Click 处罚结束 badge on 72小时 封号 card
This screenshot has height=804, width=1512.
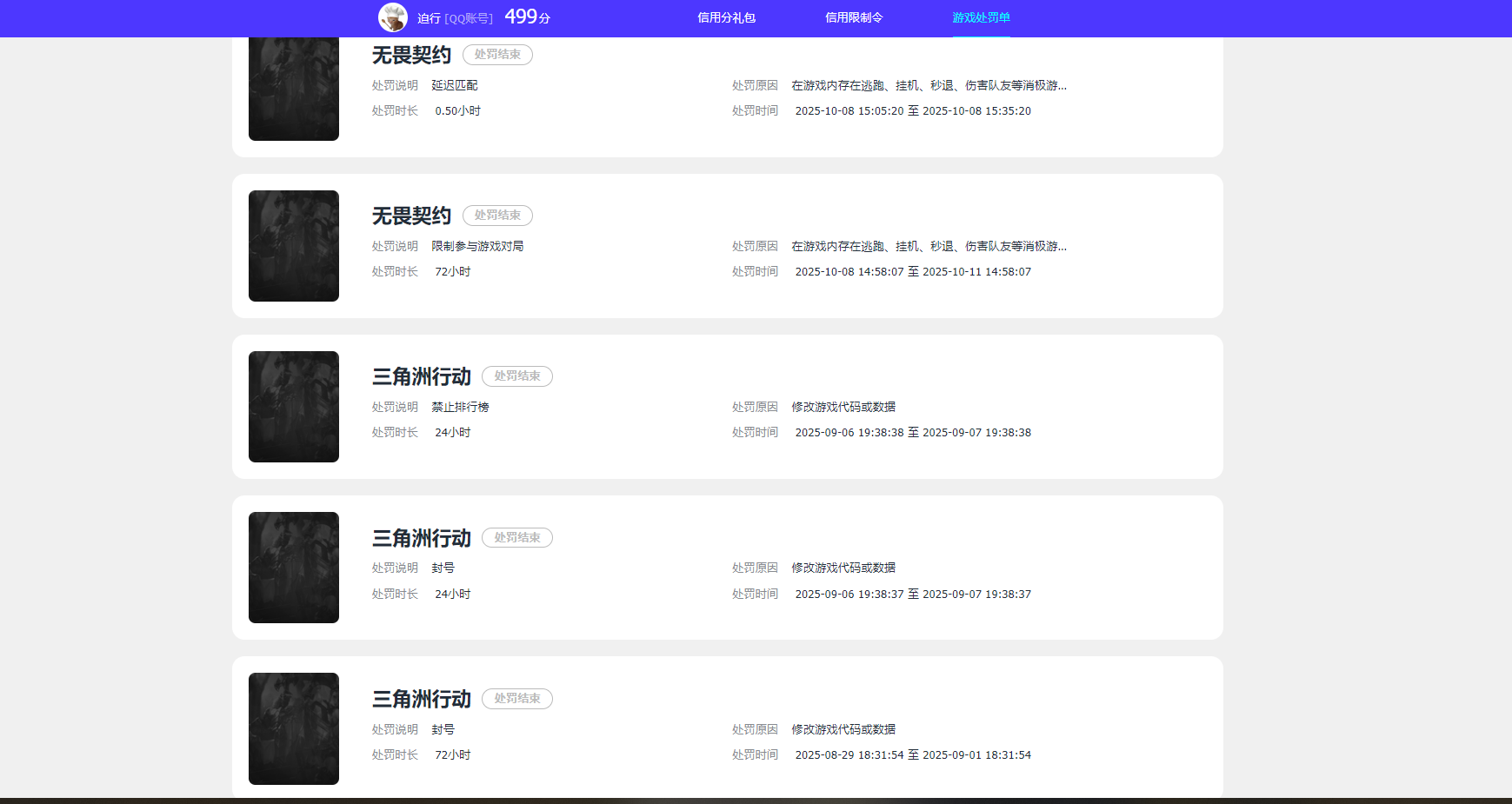click(x=517, y=699)
